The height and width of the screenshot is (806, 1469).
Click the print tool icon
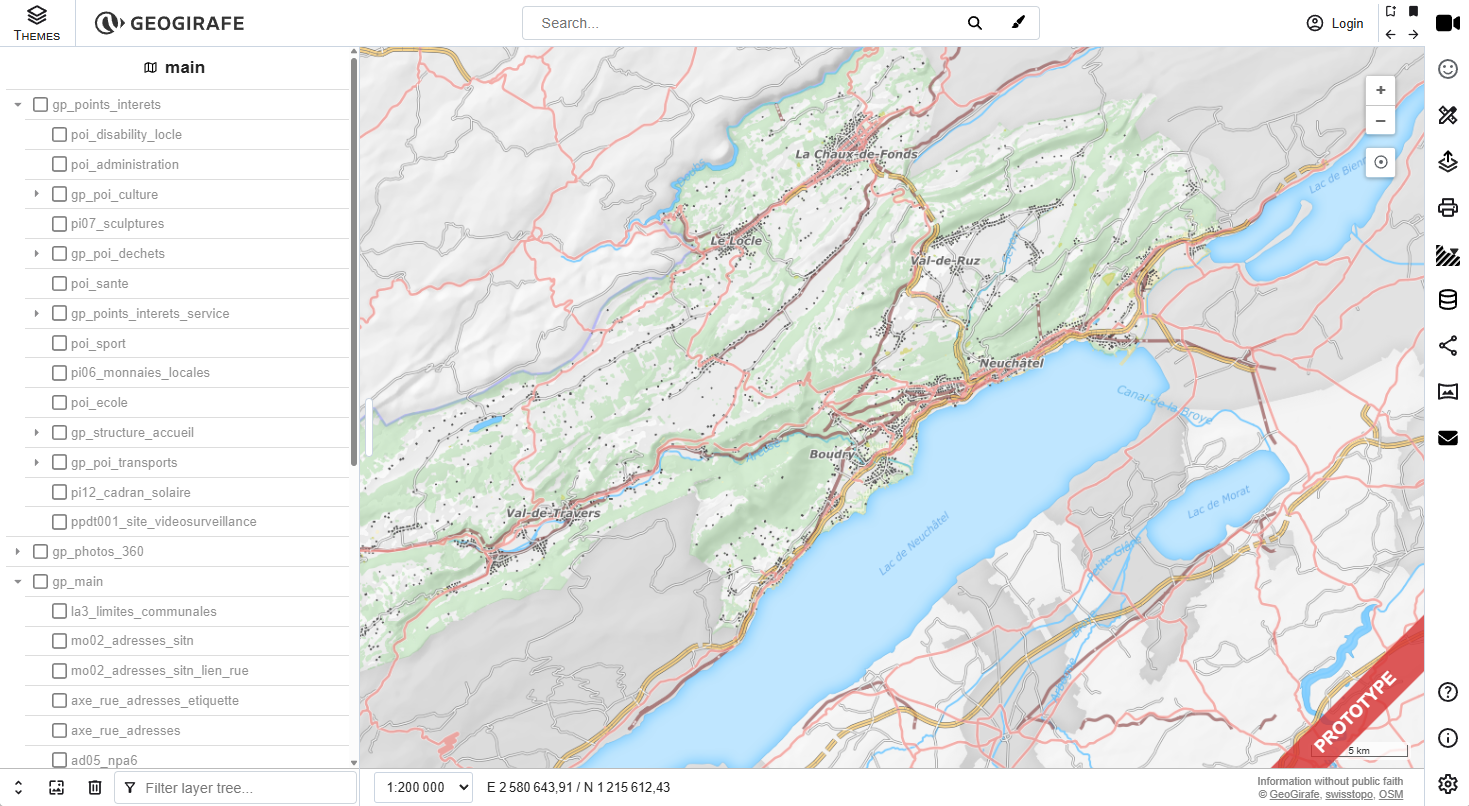[1447, 207]
